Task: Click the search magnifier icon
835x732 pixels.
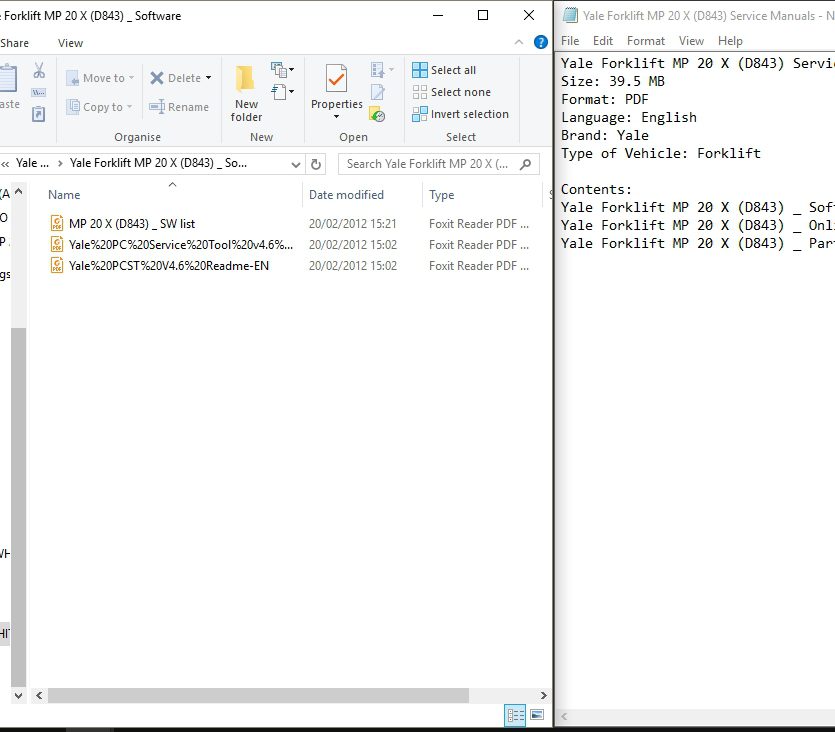Action: (x=526, y=164)
